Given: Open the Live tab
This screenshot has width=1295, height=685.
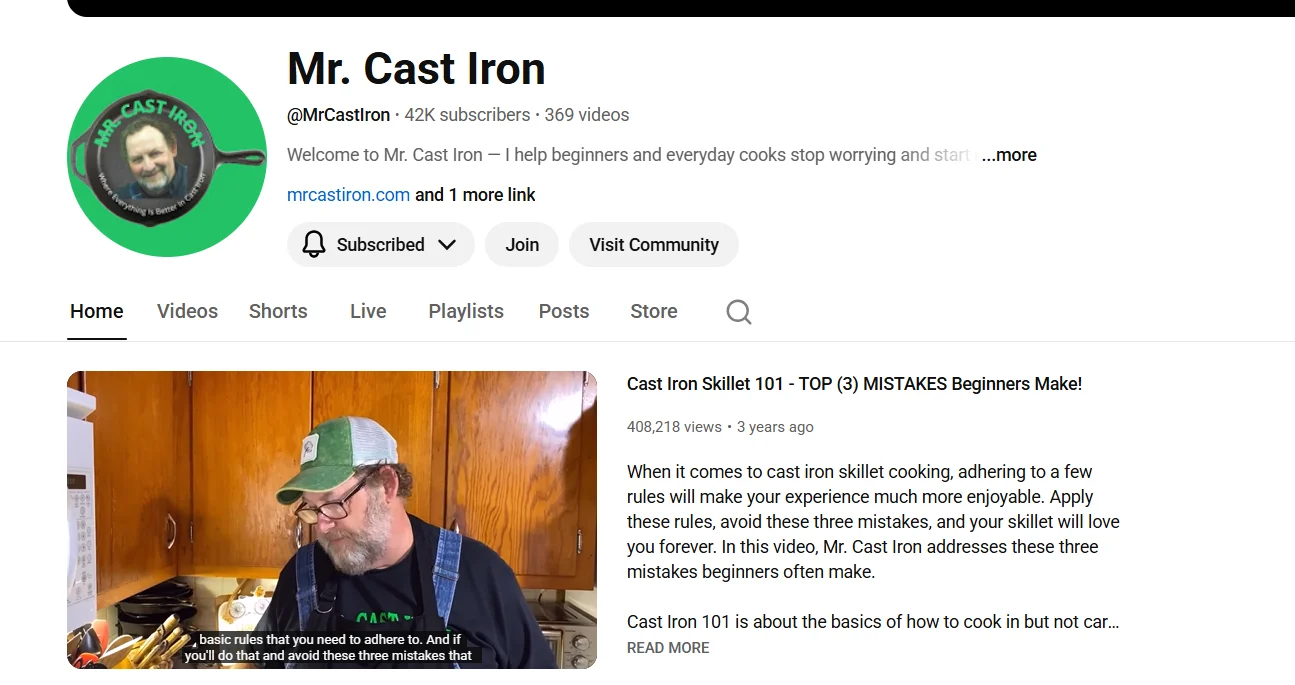Looking at the screenshot, I should 368,311.
